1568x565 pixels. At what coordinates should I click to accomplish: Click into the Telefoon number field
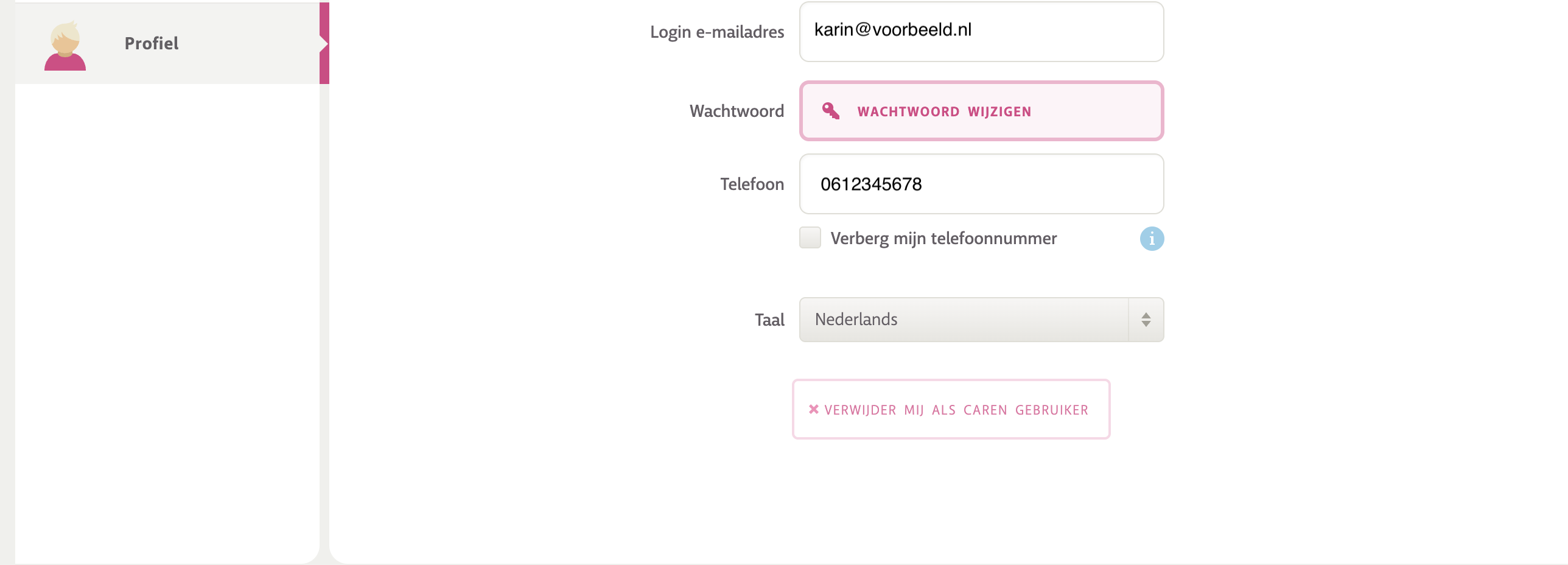980,184
